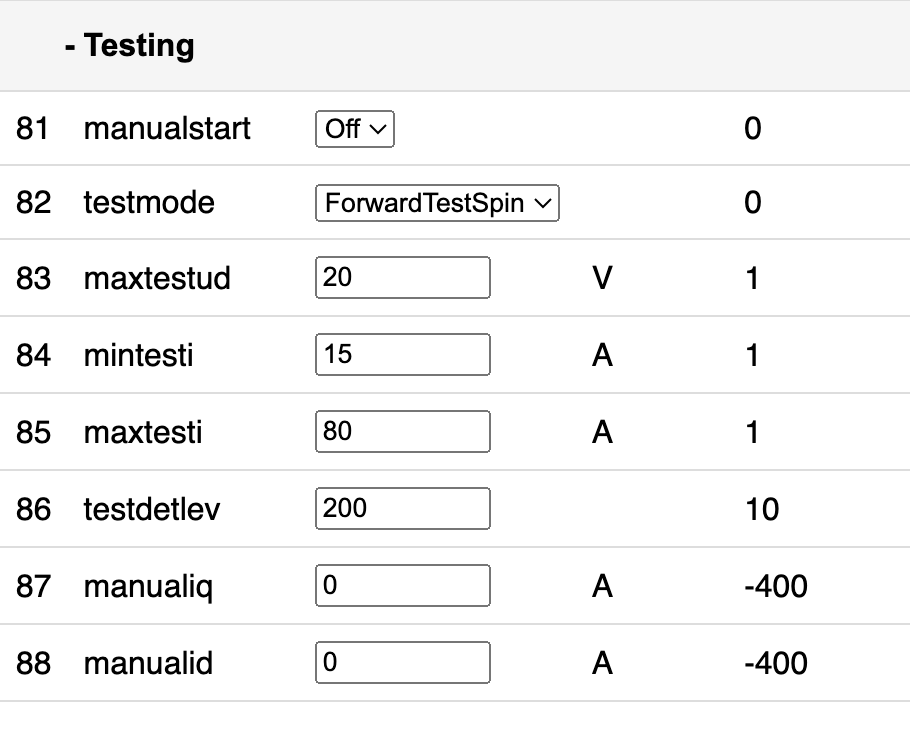Screen dimensions: 910x750
Task: Focus the manualid input box
Action: [403, 663]
